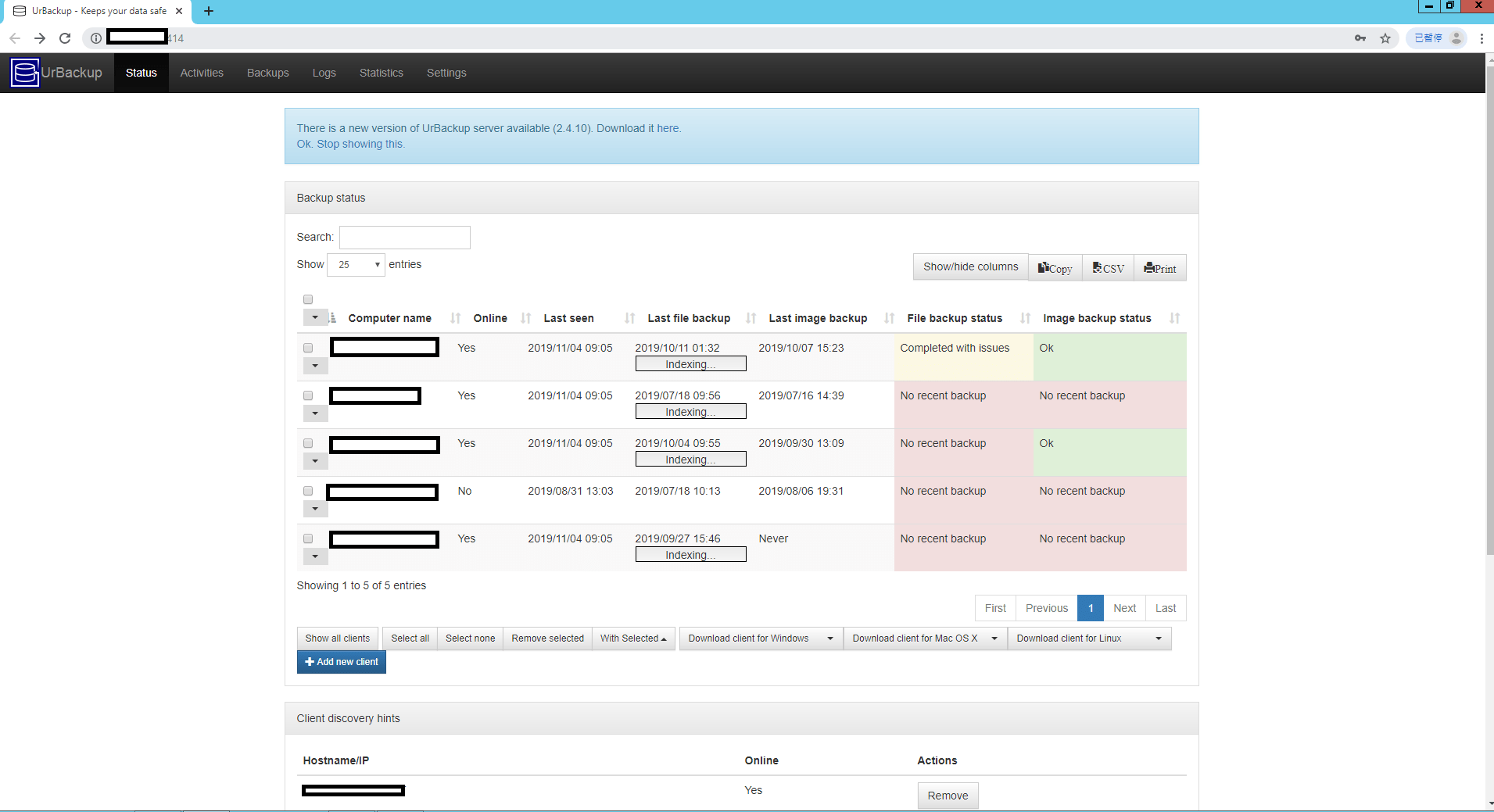Click the first client's Indexing progress bar
Viewport: 1494px width, 812px height.
pos(690,363)
